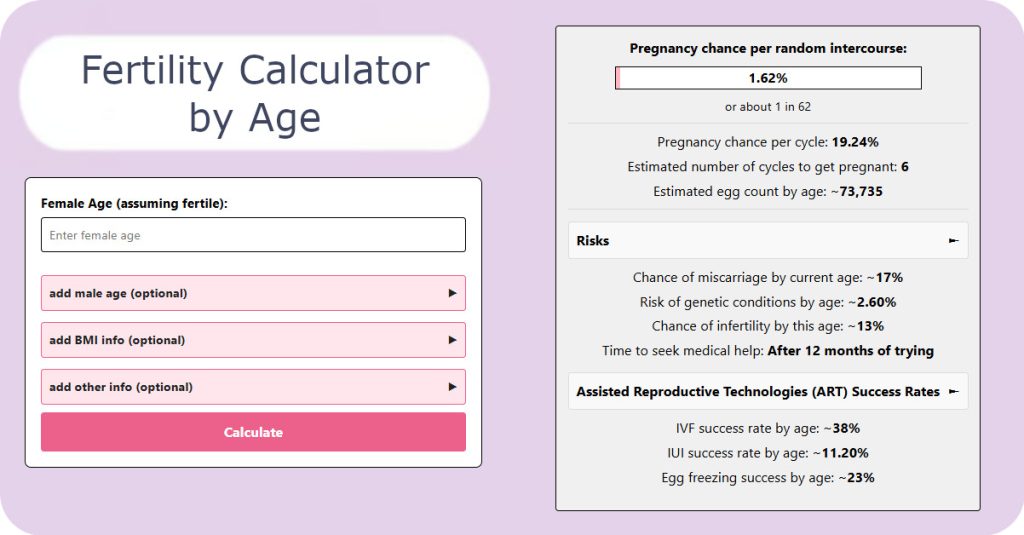Click the Pregnancy chance per cycle value
Image resolution: width=1024 pixels, height=535 pixels.
tap(855, 142)
